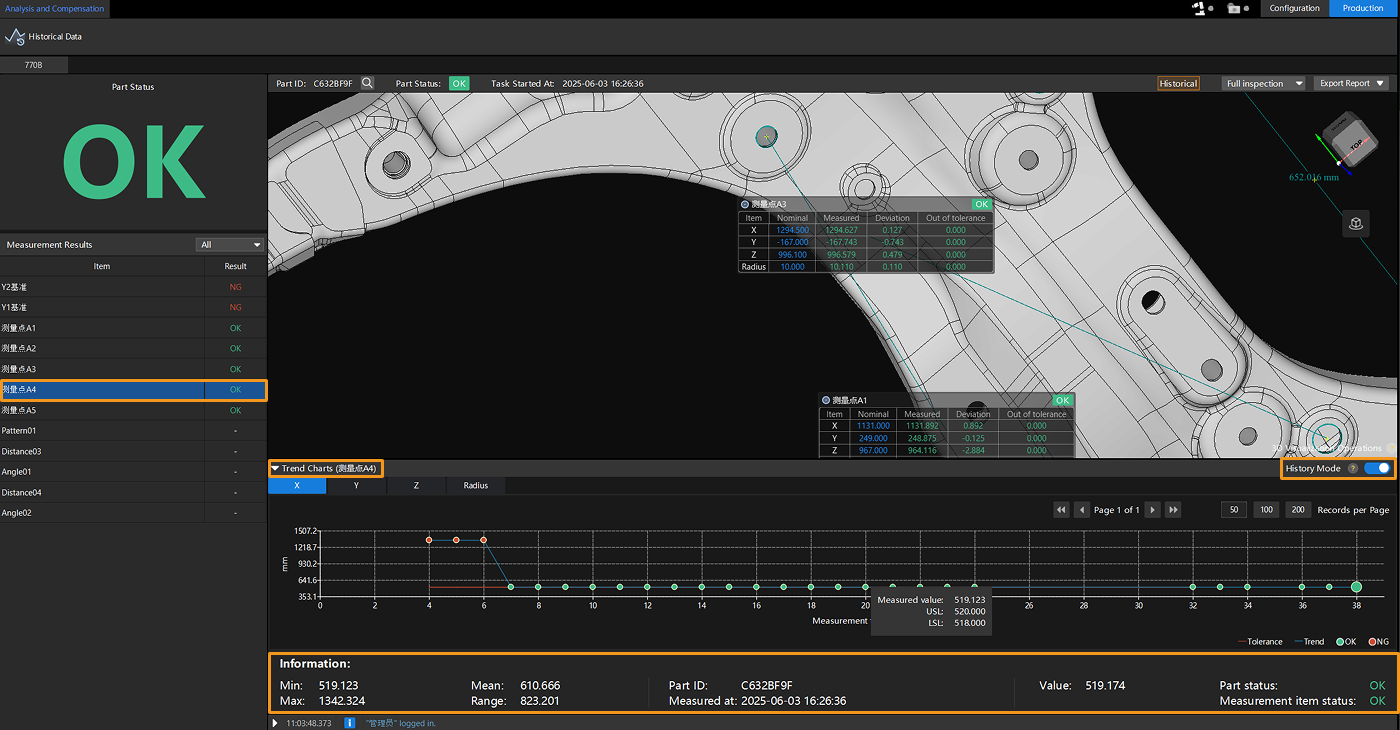The width and height of the screenshot is (1400, 730).
Task: Go to the next page of trend records
Action: pos(1152,510)
